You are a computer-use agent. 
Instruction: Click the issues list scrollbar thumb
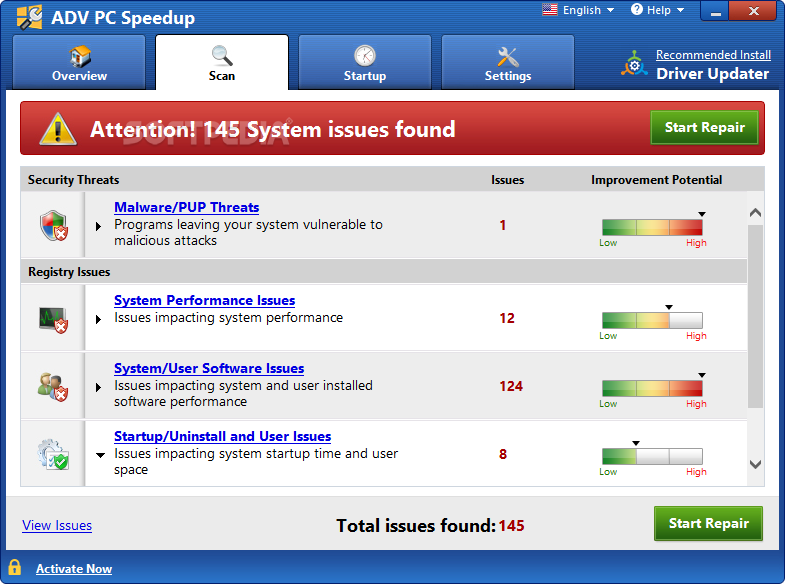[x=755, y=316]
